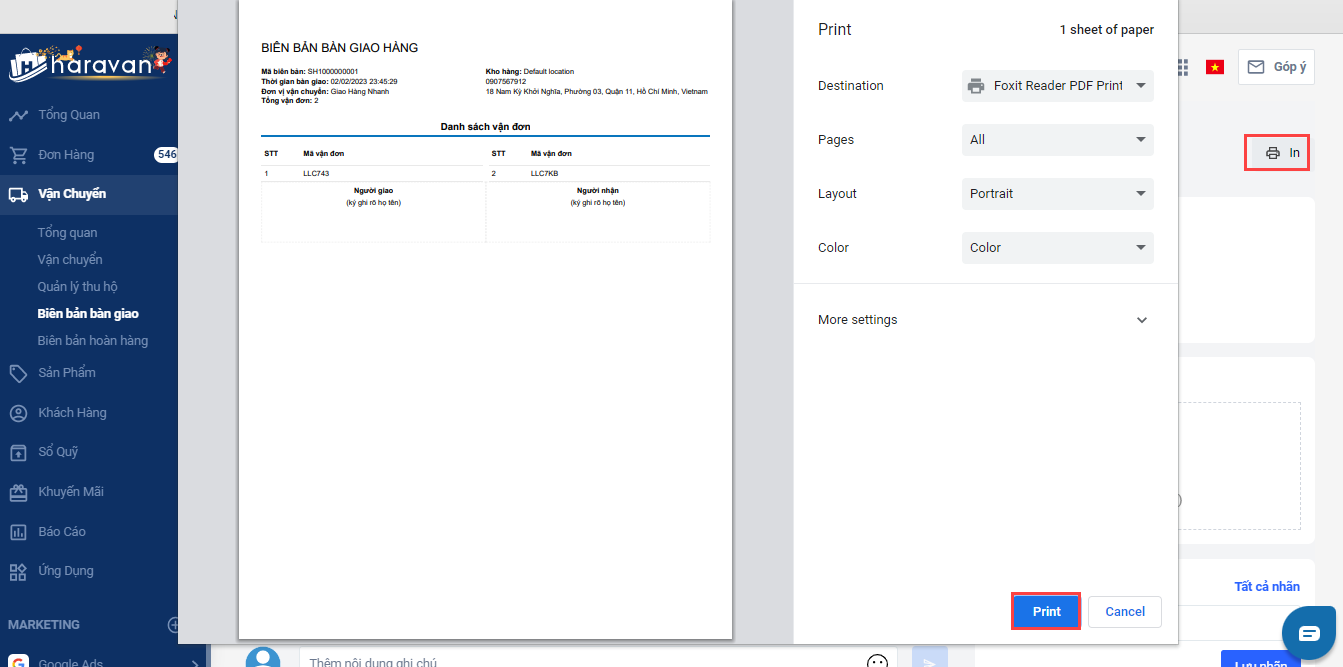Click the send arrow button for the note
Viewport: 1343px width, 667px height.
click(x=929, y=660)
